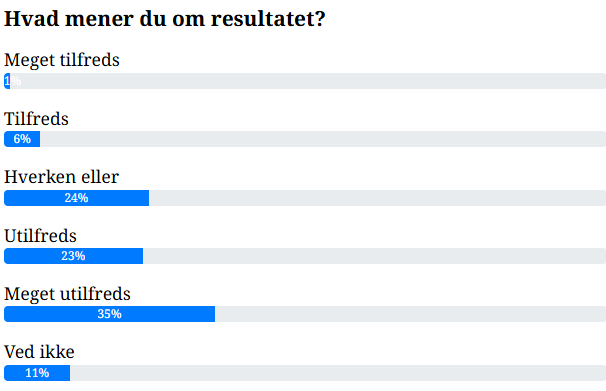This screenshot has height=391, width=606.
Task: Click the 23% blue bar
Action: pos(73,256)
